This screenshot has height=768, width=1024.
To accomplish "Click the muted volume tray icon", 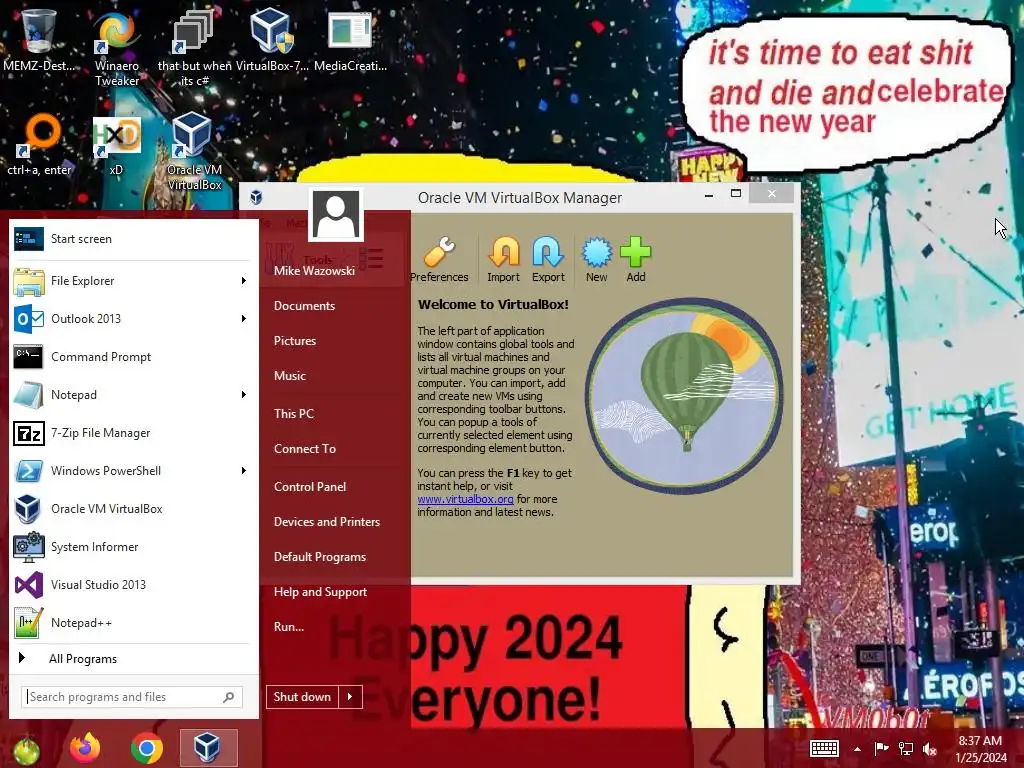I will coord(930,748).
